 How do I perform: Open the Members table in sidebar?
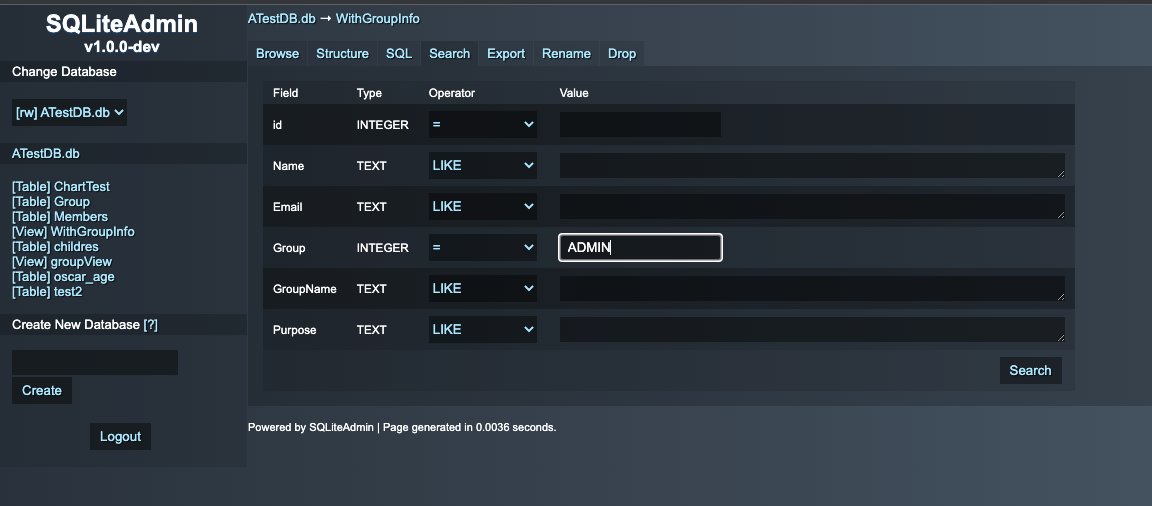[60, 217]
